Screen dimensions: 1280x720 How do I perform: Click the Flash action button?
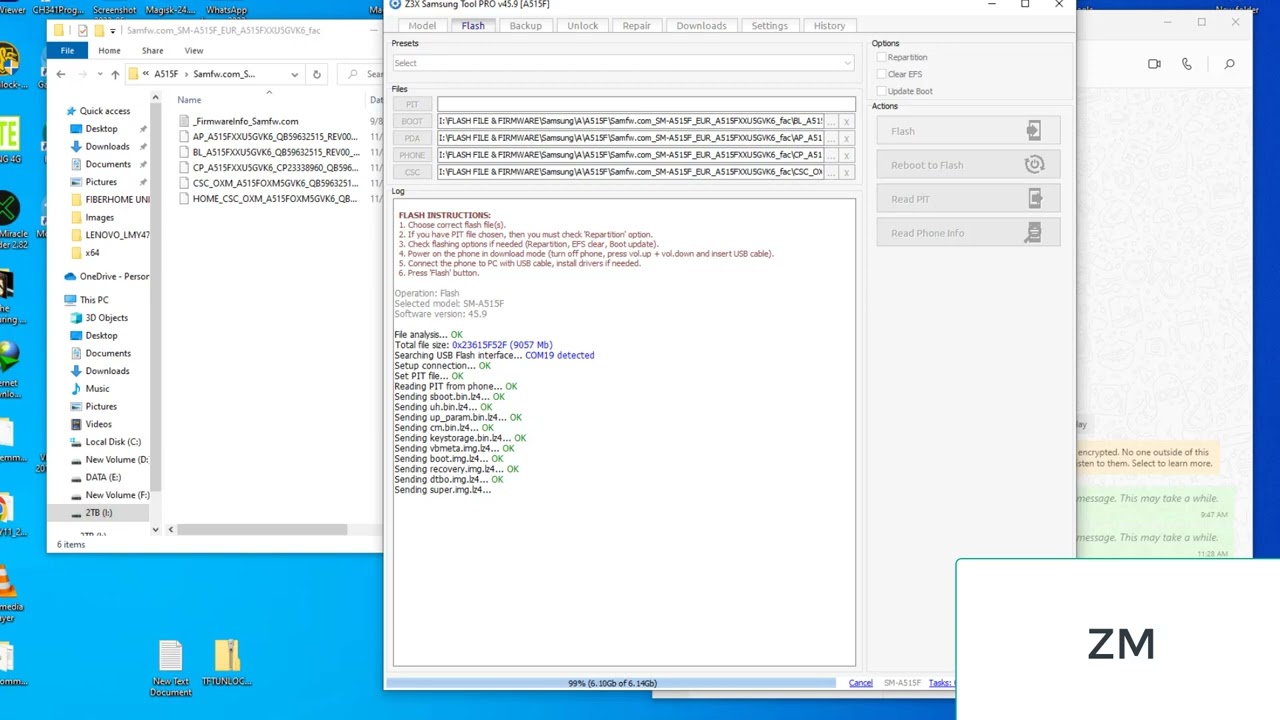coord(968,131)
